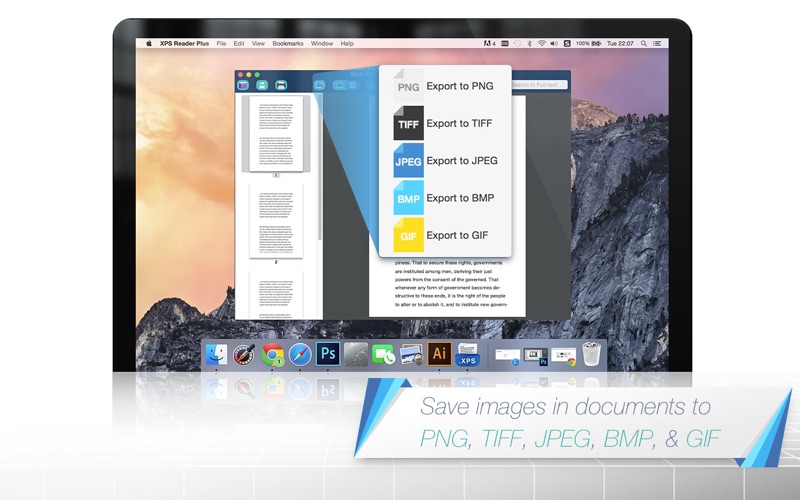800x500 pixels.
Task: Click the Search in Full-text field
Action: 539,85
